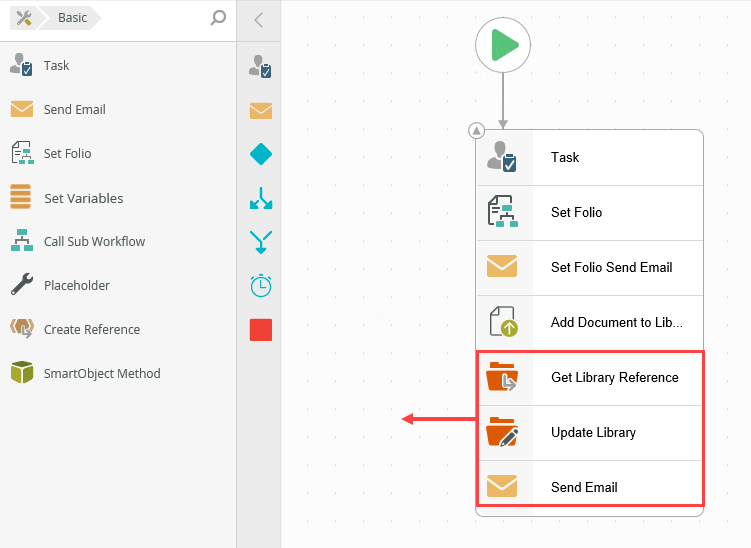This screenshot has height=548, width=751.
Task: Pick the Set Variables stacked bars icon
Action: point(21,197)
